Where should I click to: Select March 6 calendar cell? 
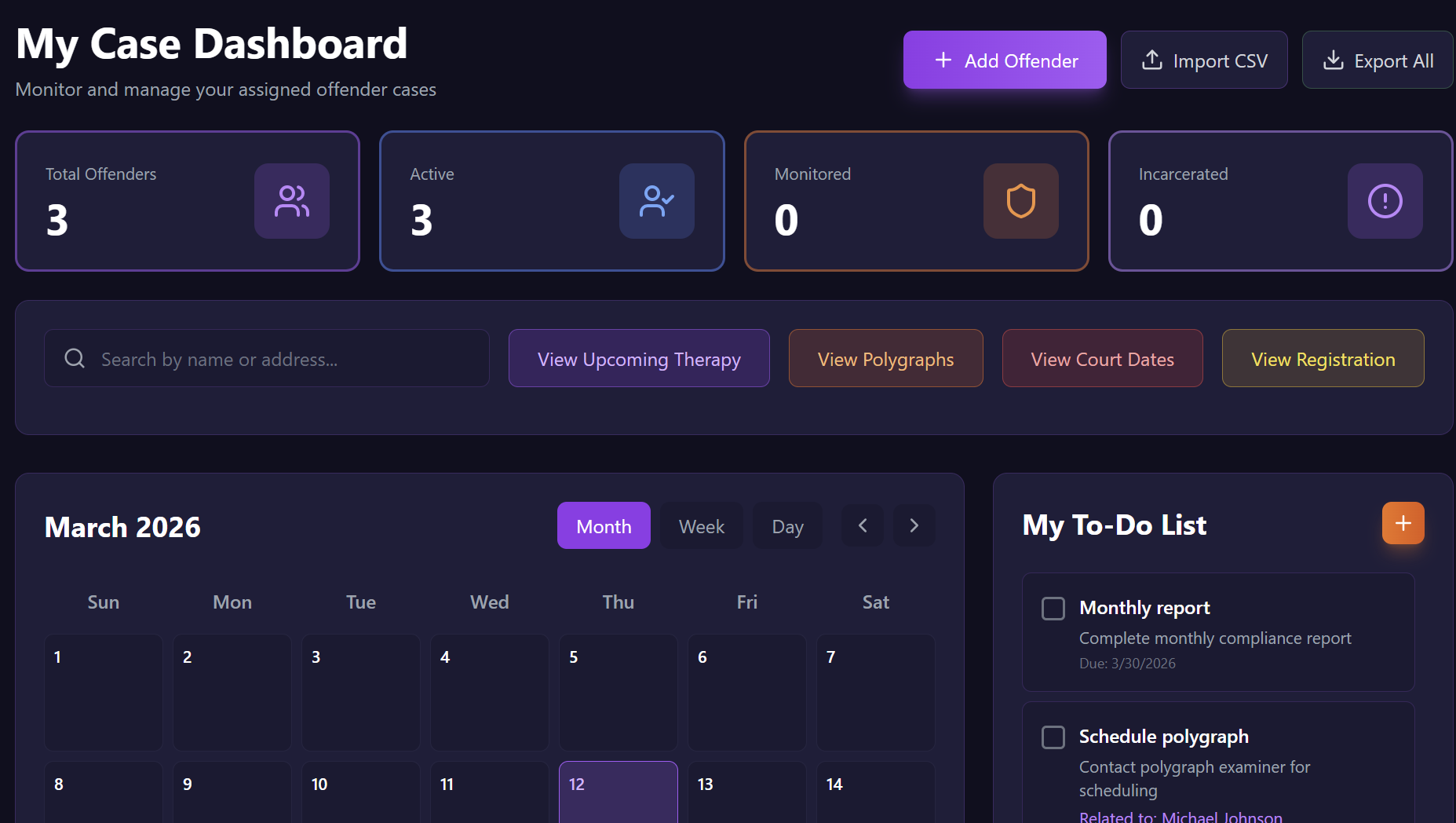click(747, 693)
